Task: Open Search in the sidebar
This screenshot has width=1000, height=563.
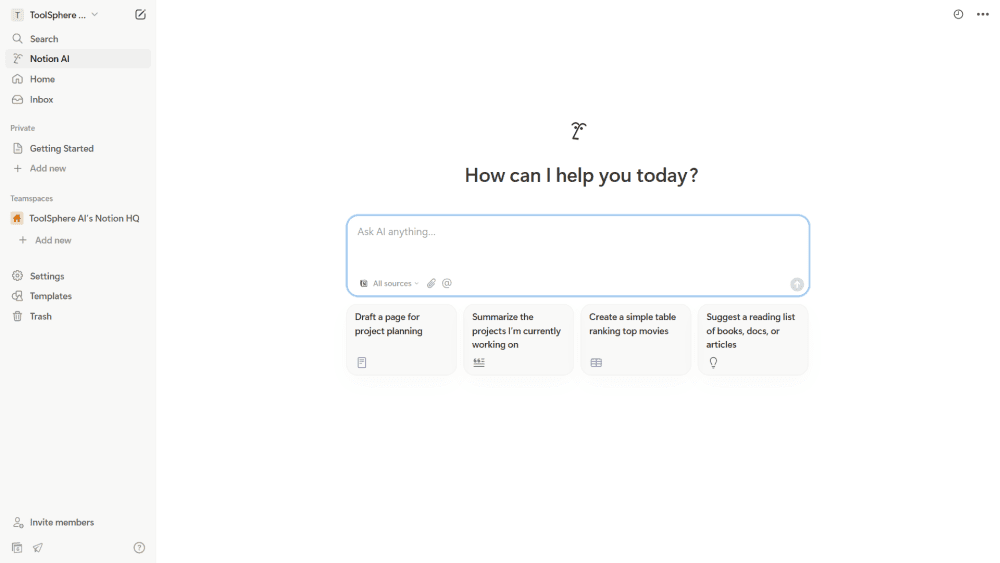Action: (44, 39)
